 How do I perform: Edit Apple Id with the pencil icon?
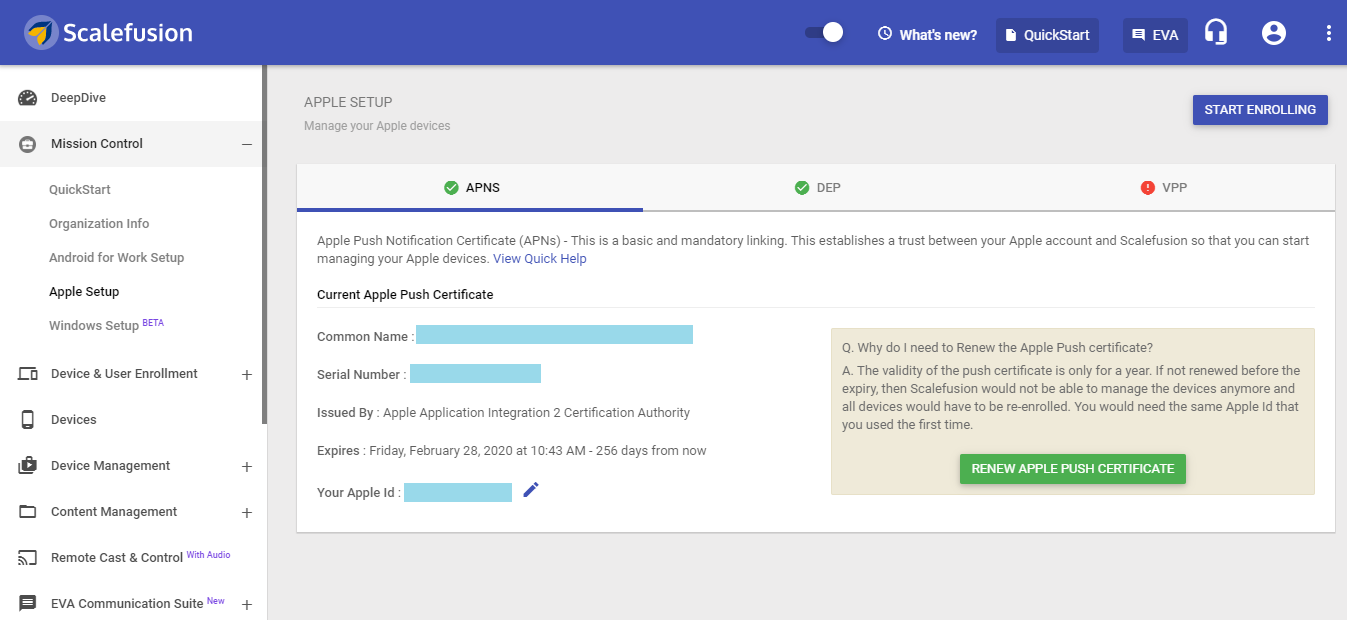[531, 489]
